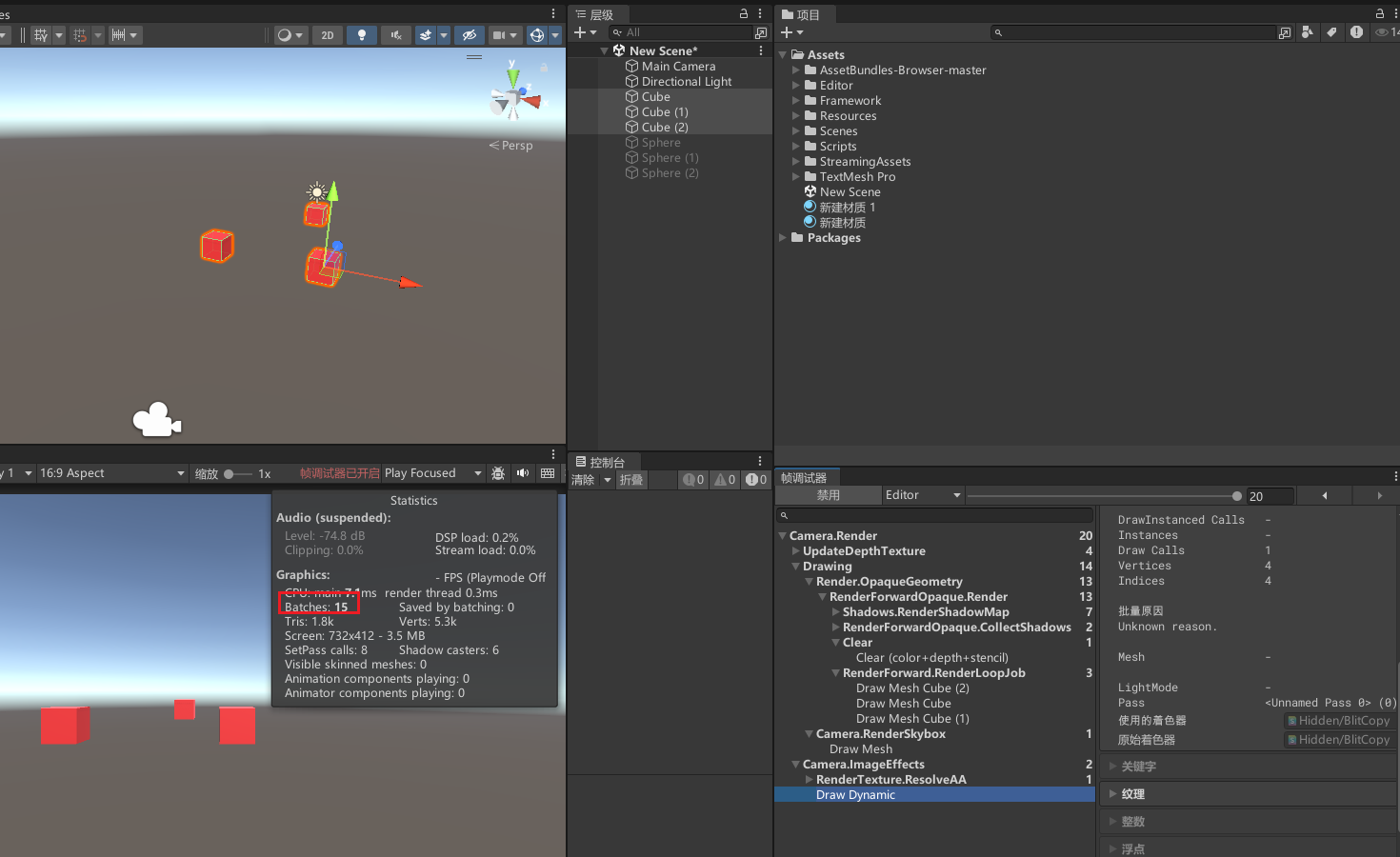
Task: Expand the Scripts folder in Assets
Action: pyautogui.click(x=796, y=147)
